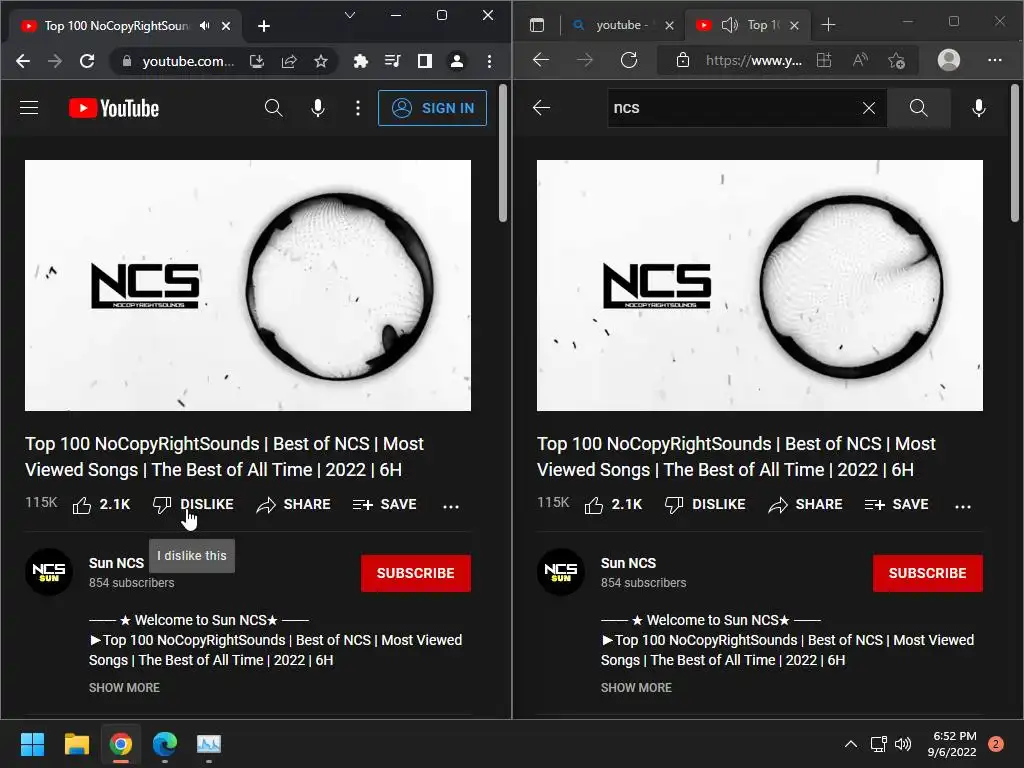
Task: Add page to favorites in Edge
Action: pyautogui.click(x=897, y=61)
